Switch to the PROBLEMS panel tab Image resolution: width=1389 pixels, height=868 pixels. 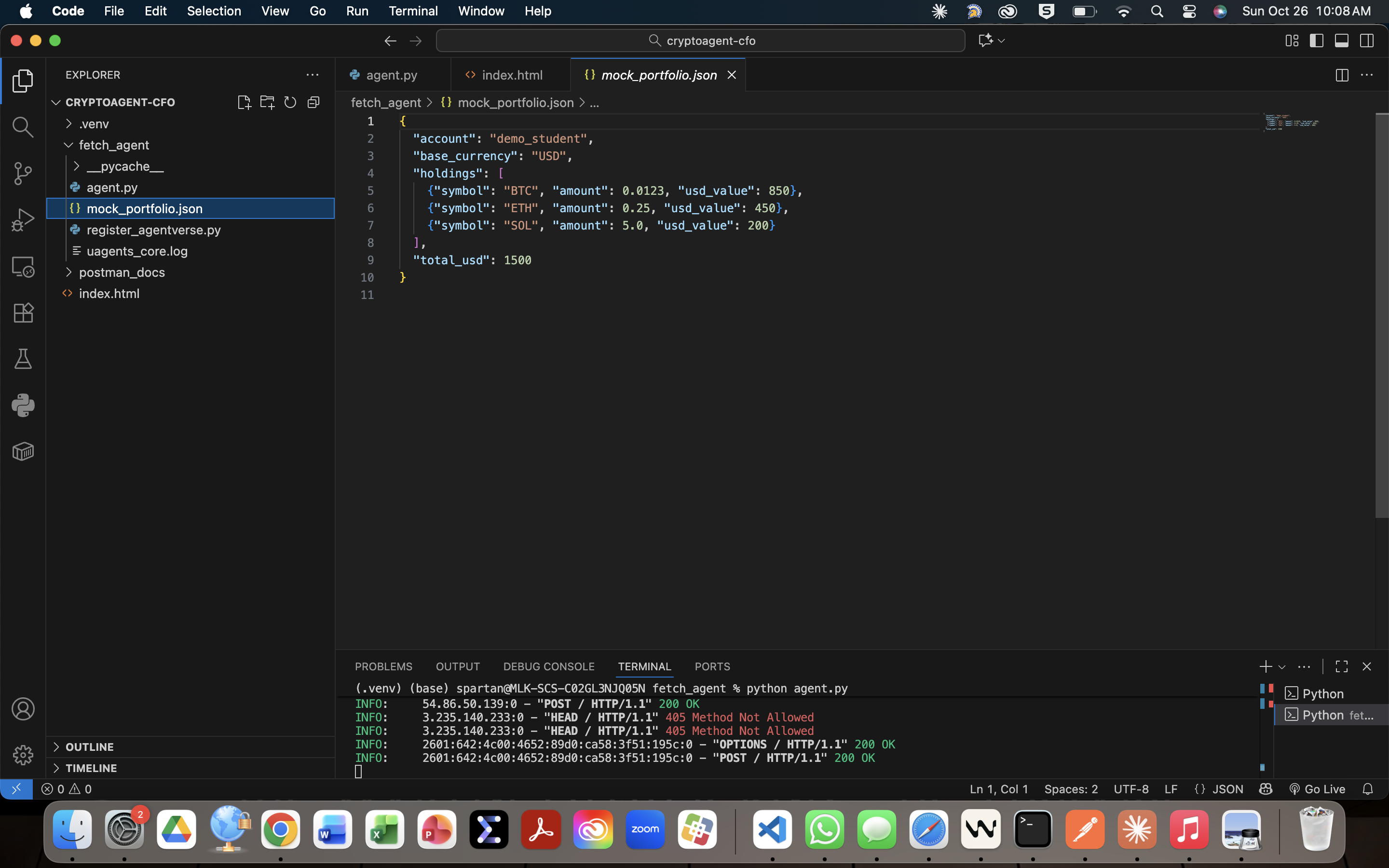[383, 666]
